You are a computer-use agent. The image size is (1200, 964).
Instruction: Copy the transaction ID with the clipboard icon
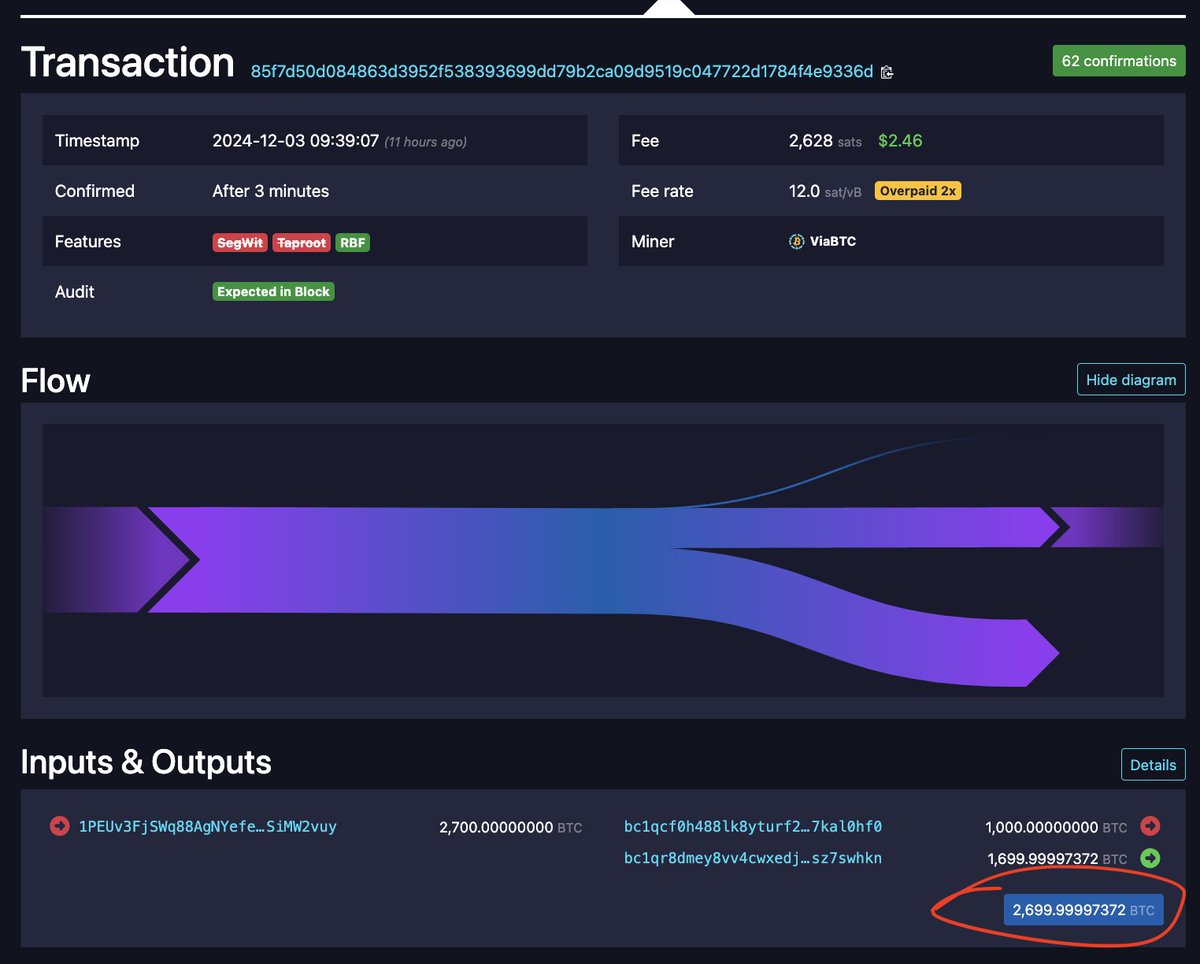[886, 72]
